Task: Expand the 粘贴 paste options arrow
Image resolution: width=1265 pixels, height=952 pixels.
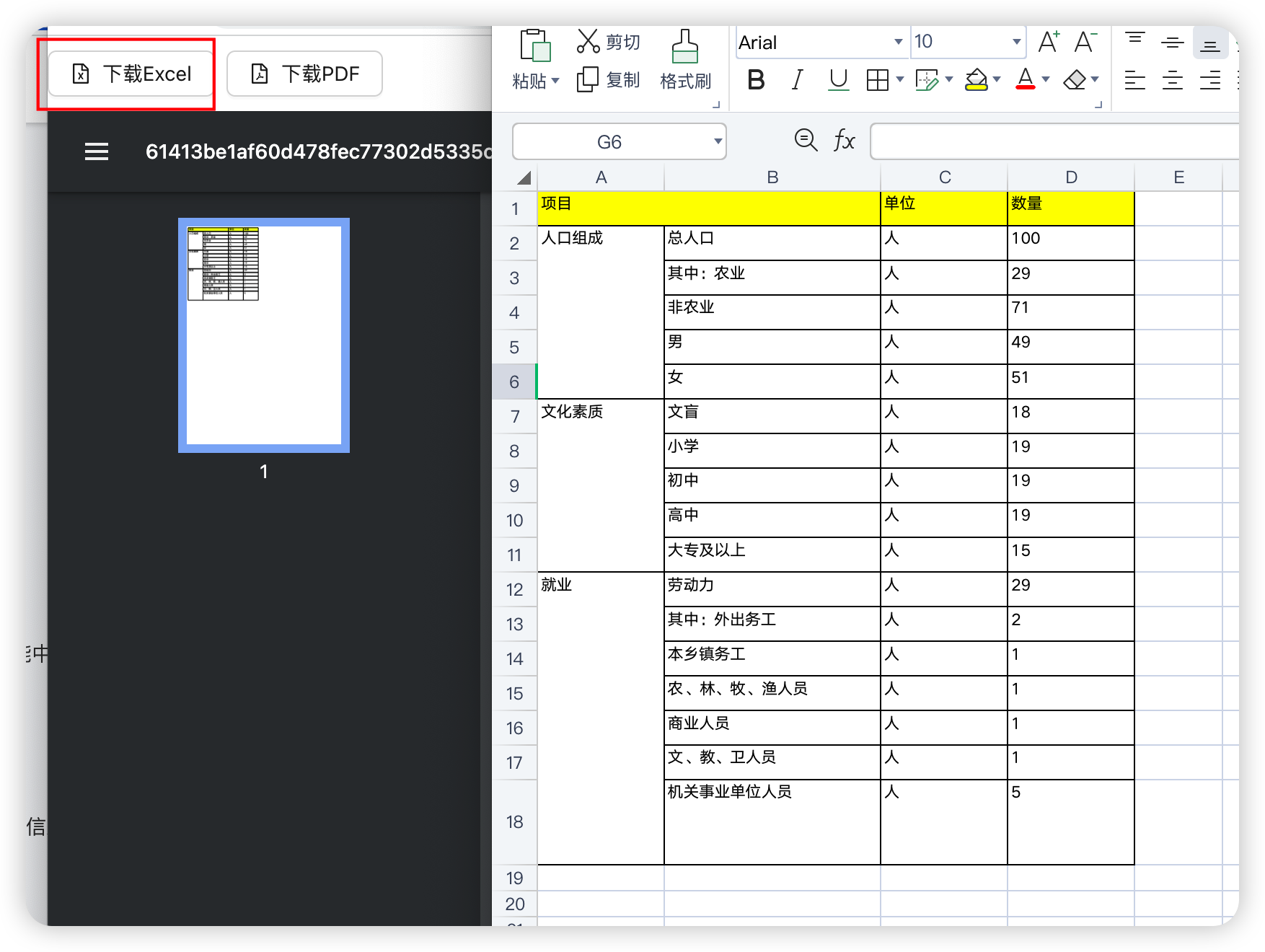Action: coord(555,81)
